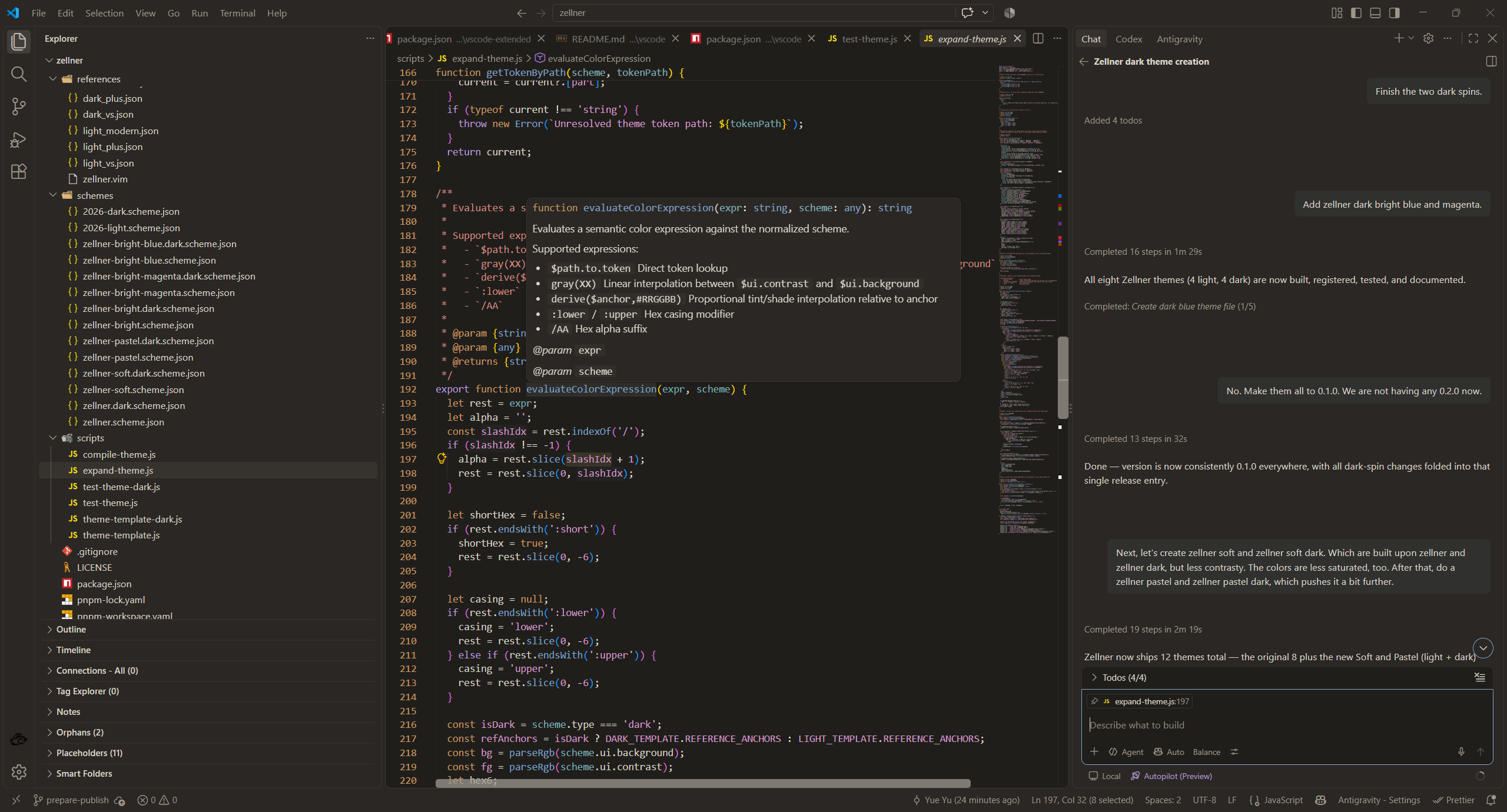Toggle pin on expand-theme.js:197 context chip
The height and width of the screenshot is (812, 1507).
pyautogui.click(x=1094, y=701)
